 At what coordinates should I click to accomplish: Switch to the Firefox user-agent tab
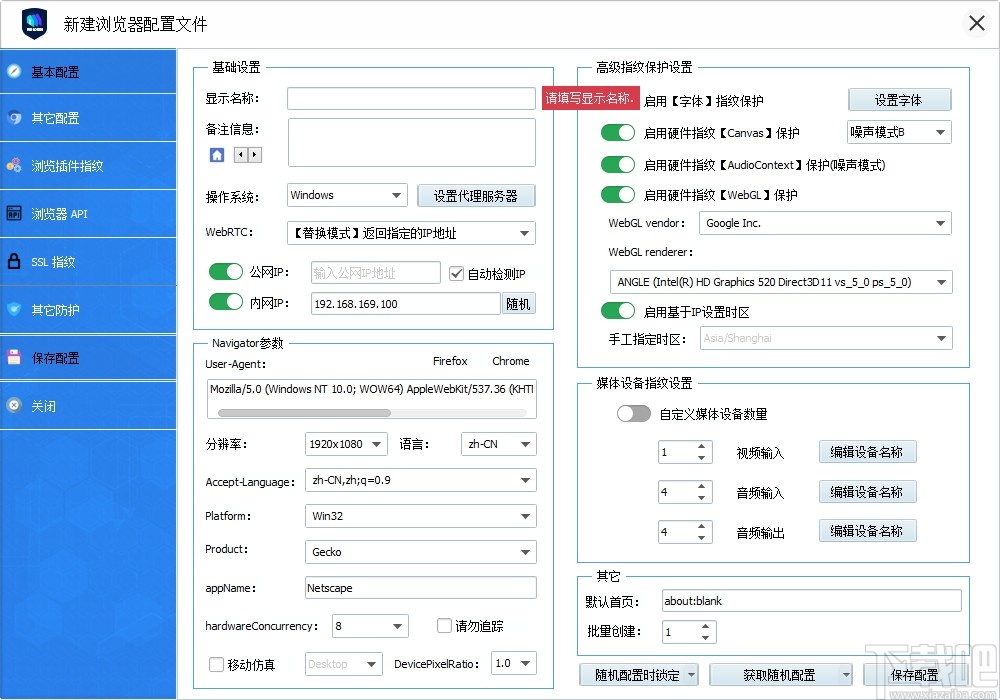click(x=450, y=361)
